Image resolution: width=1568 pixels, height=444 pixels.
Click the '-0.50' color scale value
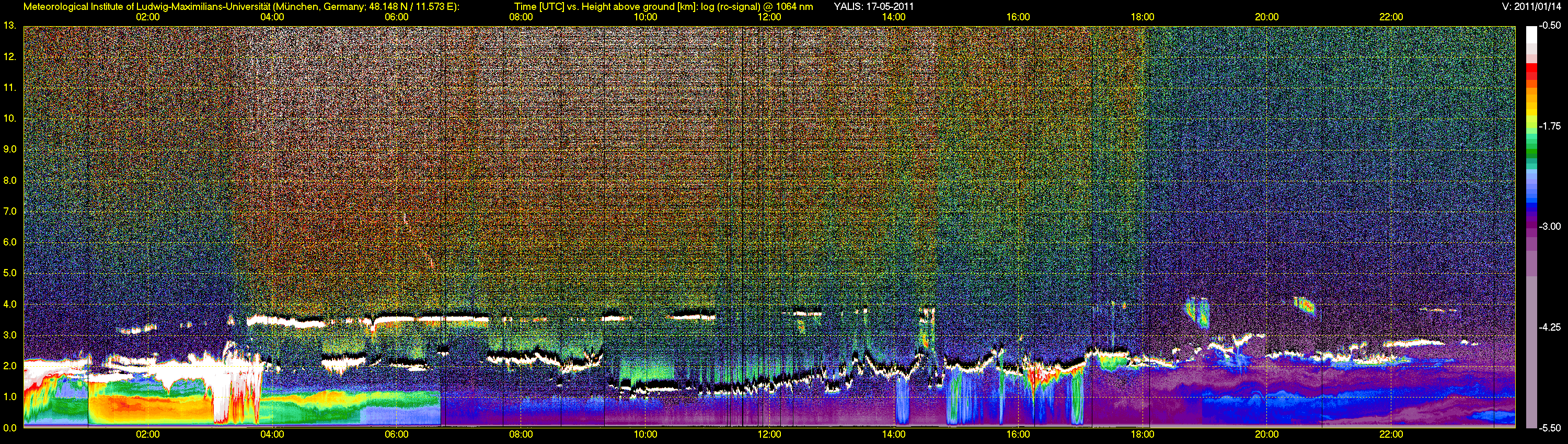pyautogui.click(x=1550, y=26)
